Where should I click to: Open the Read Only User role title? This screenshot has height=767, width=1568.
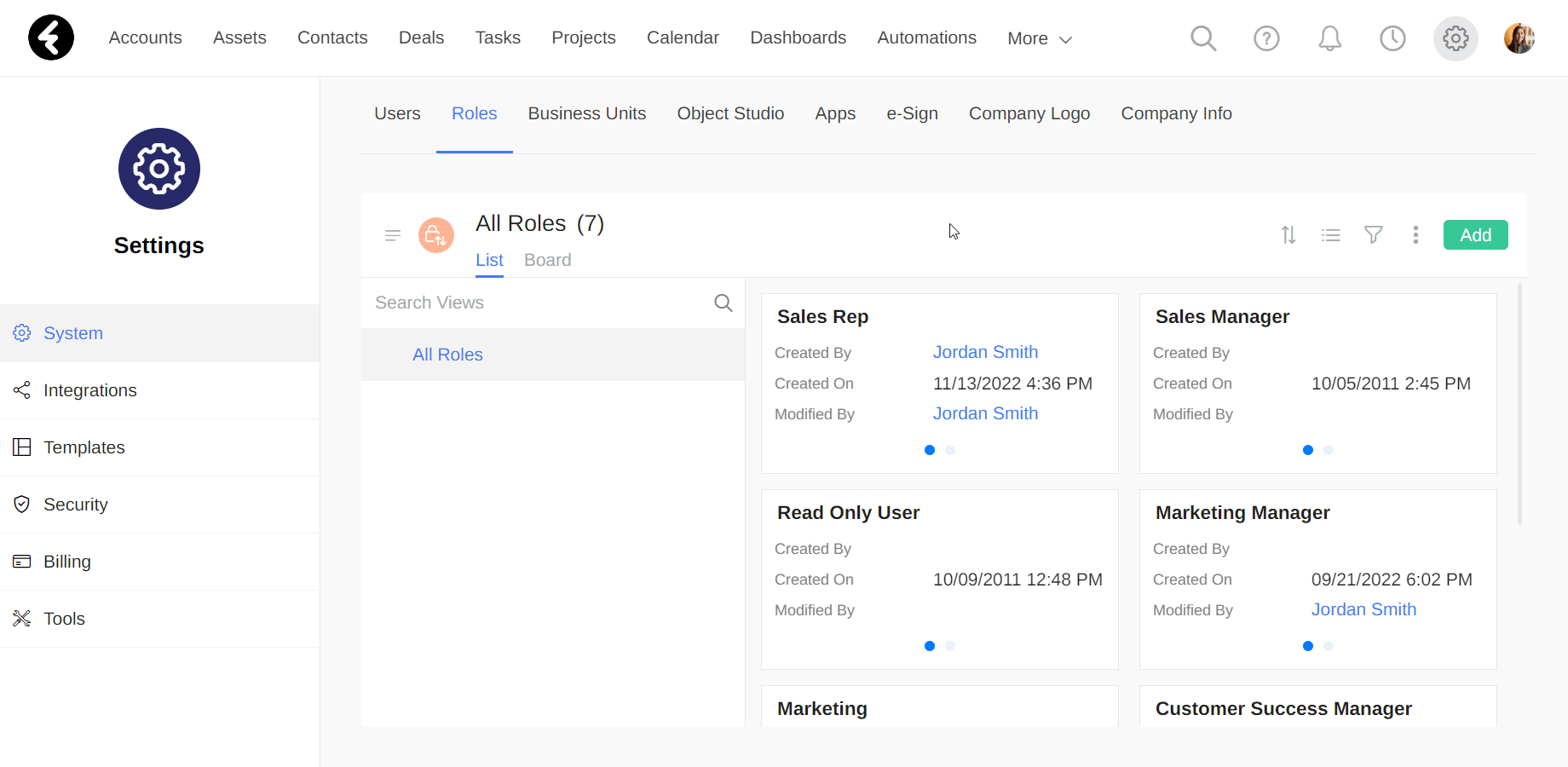848,512
